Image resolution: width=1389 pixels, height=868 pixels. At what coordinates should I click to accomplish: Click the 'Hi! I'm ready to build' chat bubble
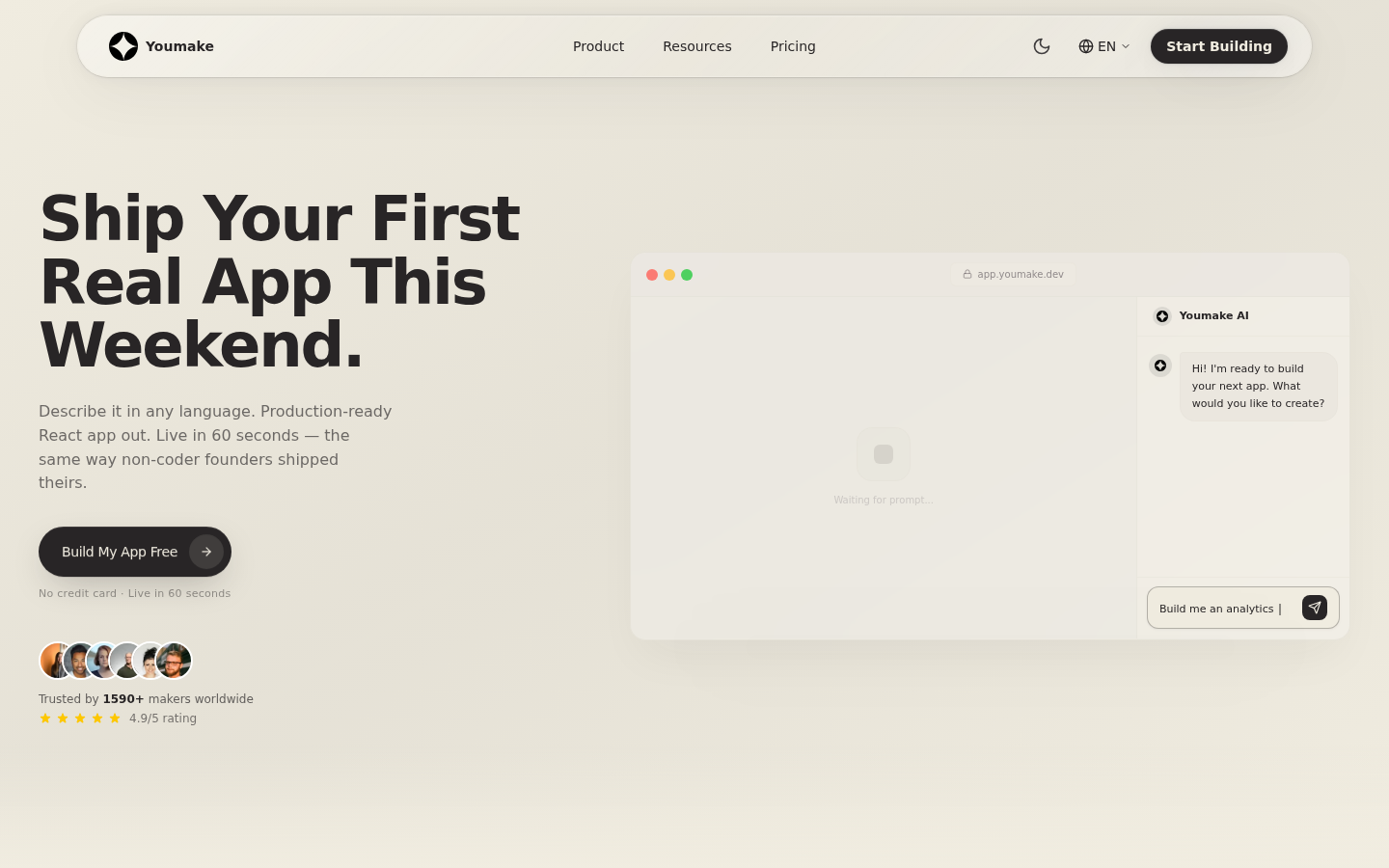point(1258,386)
